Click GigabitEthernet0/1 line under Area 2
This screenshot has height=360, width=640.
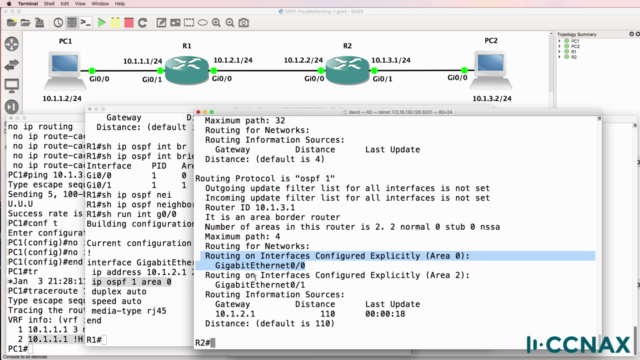260,285
